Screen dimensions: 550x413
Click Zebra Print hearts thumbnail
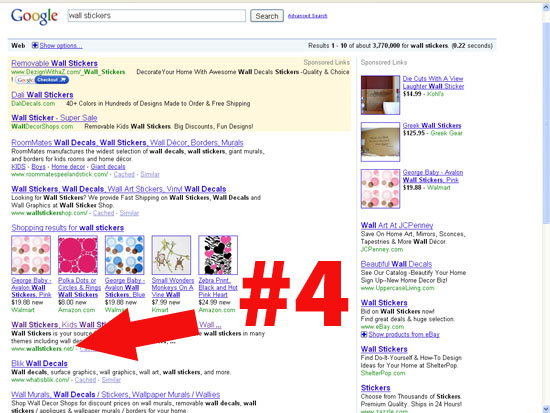(218, 255)
